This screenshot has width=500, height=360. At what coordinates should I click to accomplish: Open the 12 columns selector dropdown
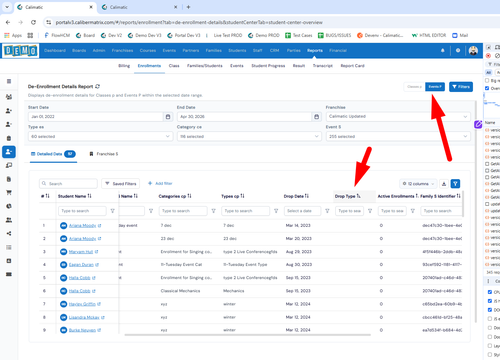coord(418,184)
